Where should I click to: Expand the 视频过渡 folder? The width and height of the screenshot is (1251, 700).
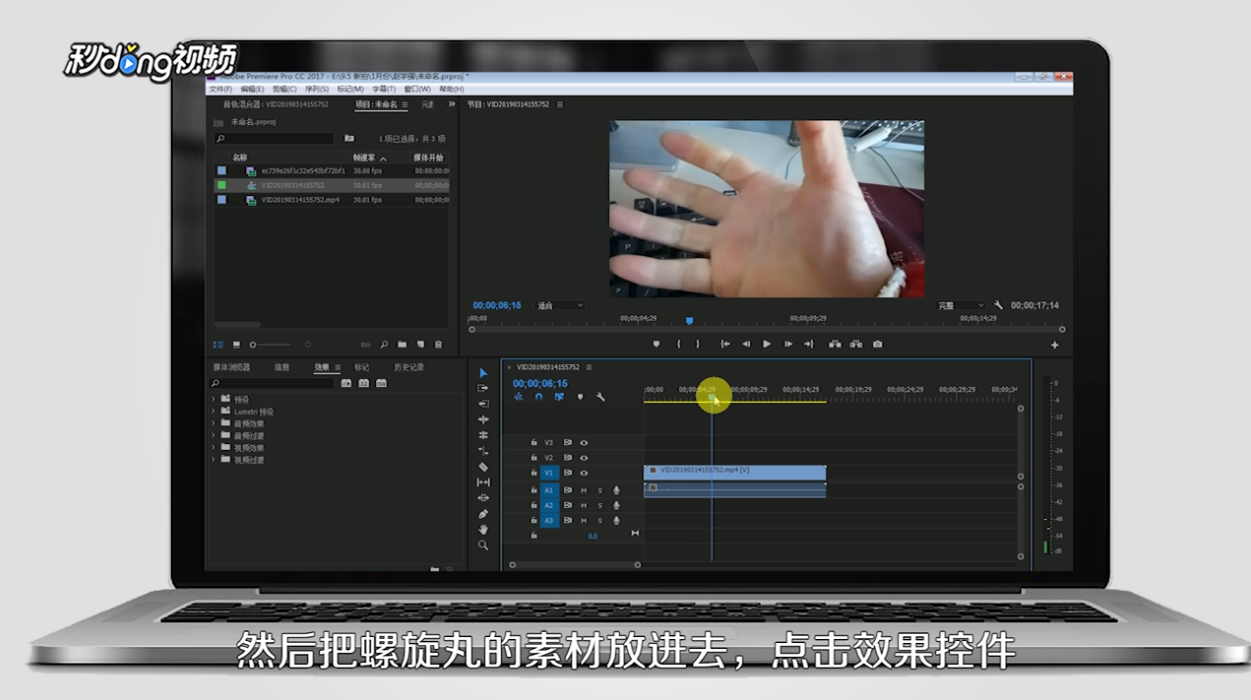214,459
